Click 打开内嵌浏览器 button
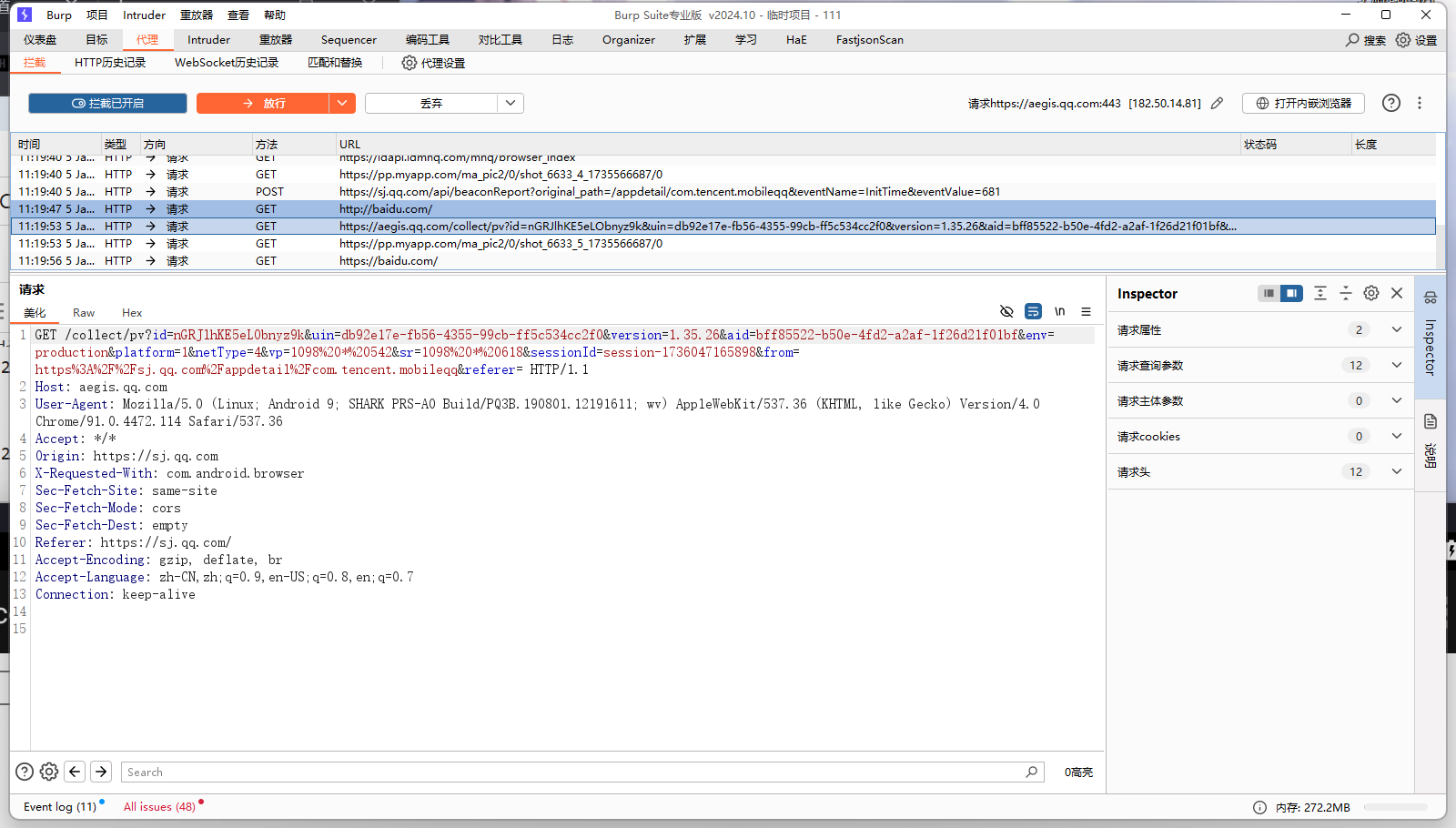The image size is (1456, 828). click(x=1303, y=104)
